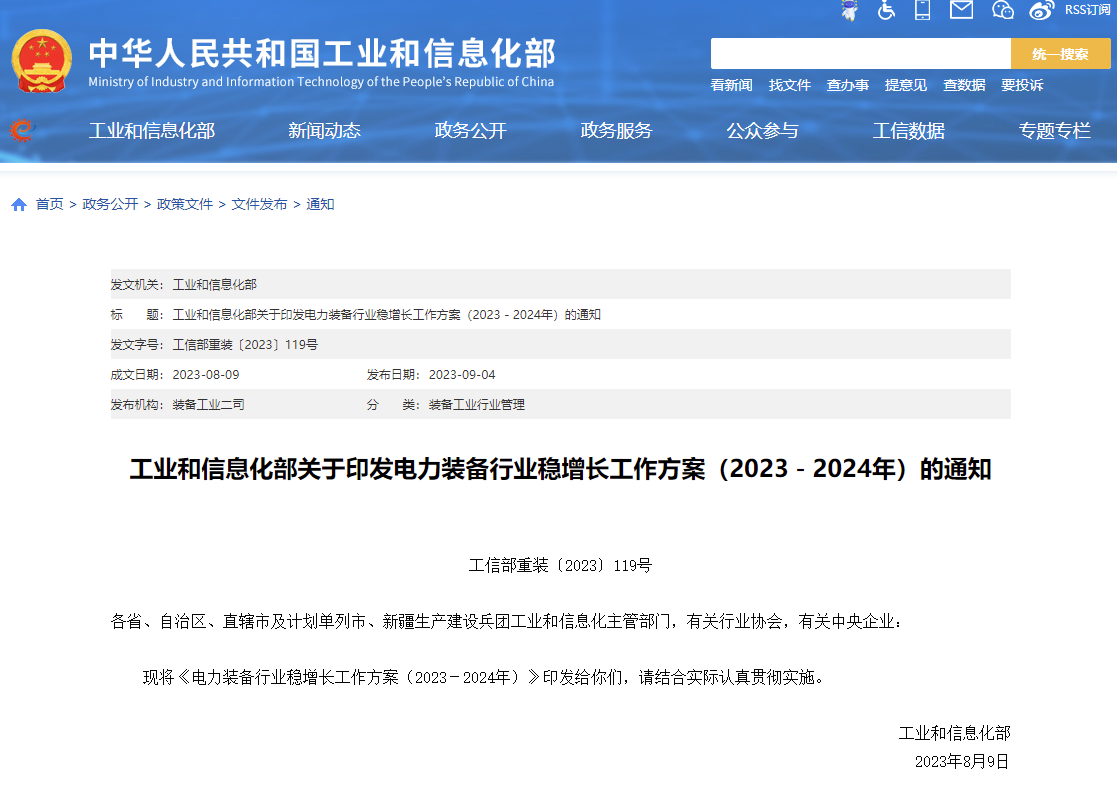Click the date 2023年8月9日
Image resolution: width=1117 pixels, height=787 pixels.
pos(962,762)
